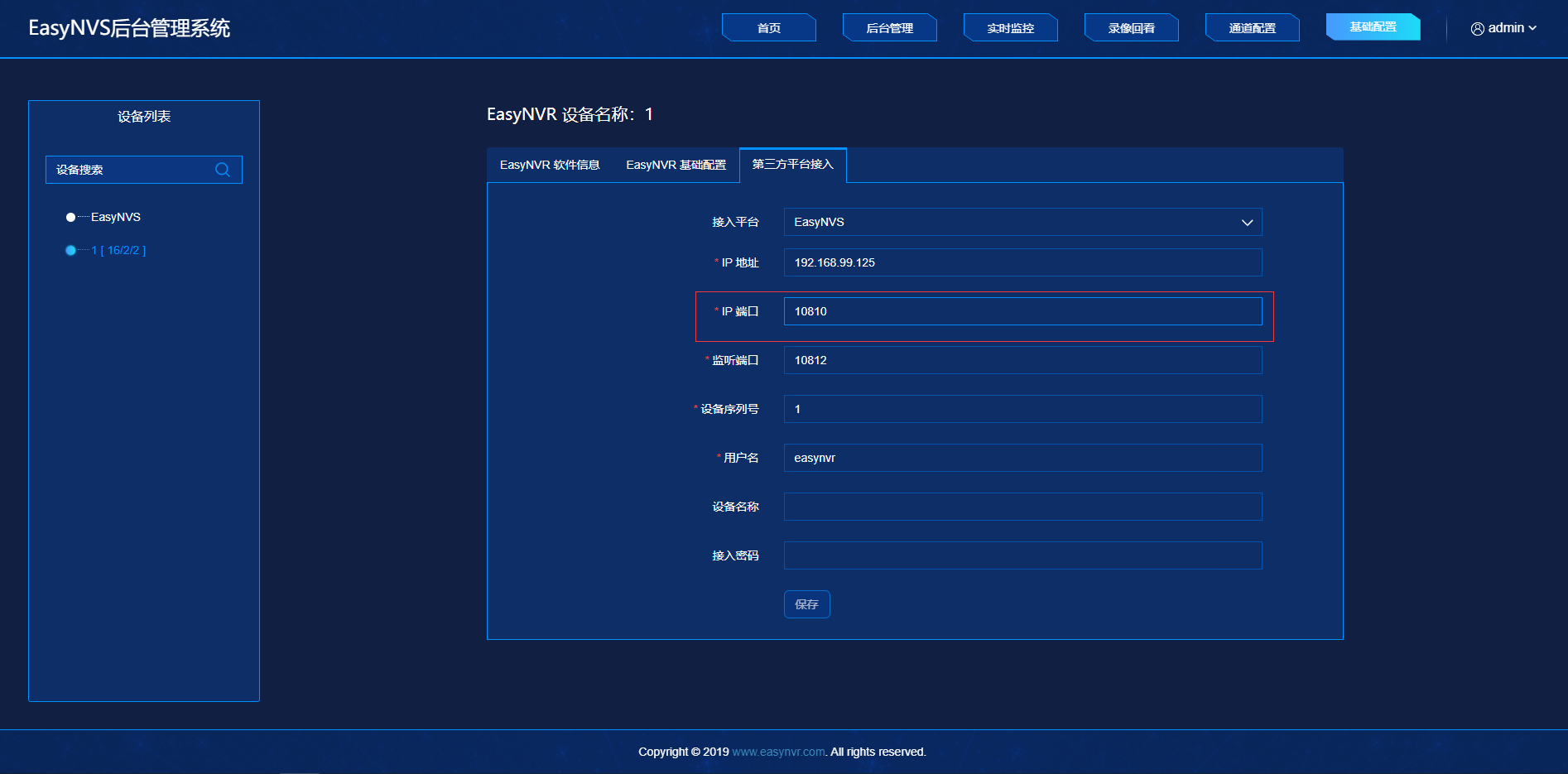Expand the 接入平台 EasyNVS dropdown
Screen dimensions: 1568x774
tap(1022, 222)
